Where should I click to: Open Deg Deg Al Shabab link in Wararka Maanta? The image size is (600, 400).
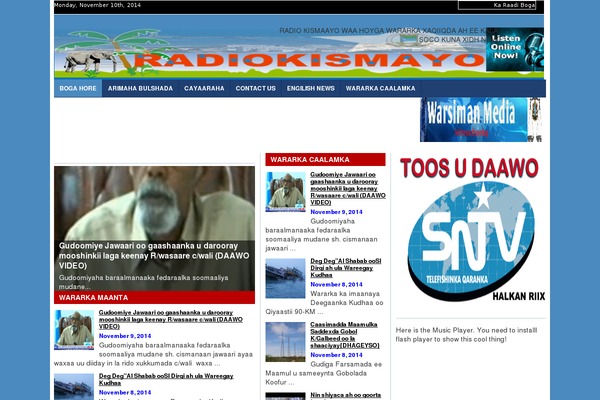(166, 379)
